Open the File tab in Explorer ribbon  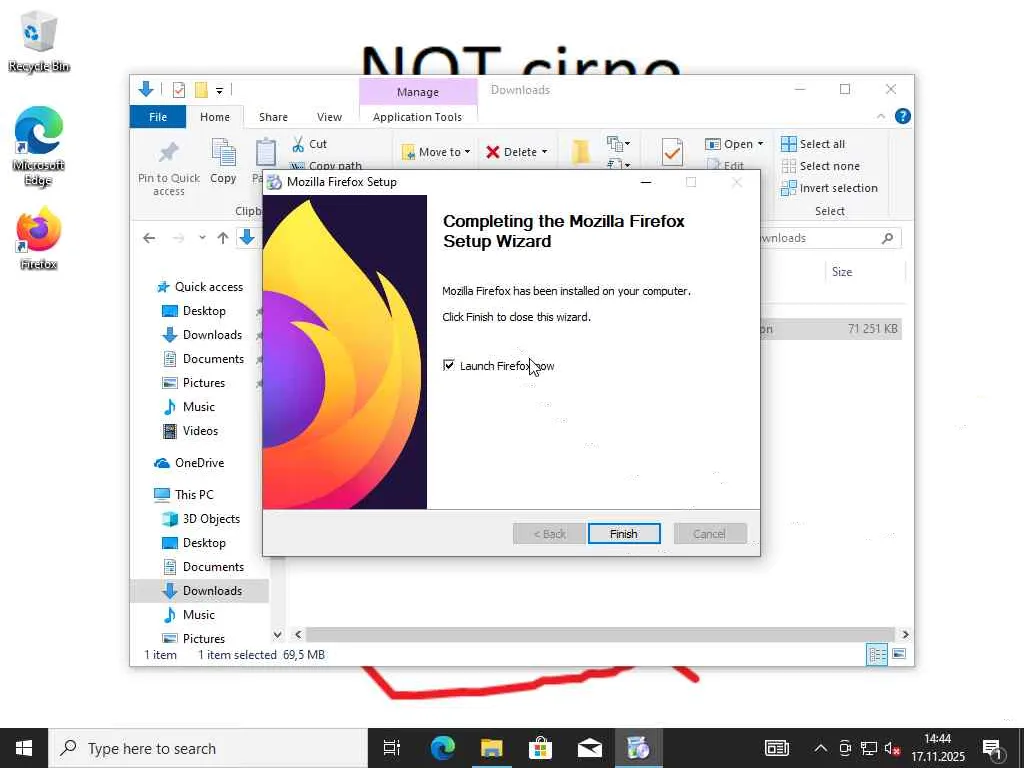click(158, 117)
